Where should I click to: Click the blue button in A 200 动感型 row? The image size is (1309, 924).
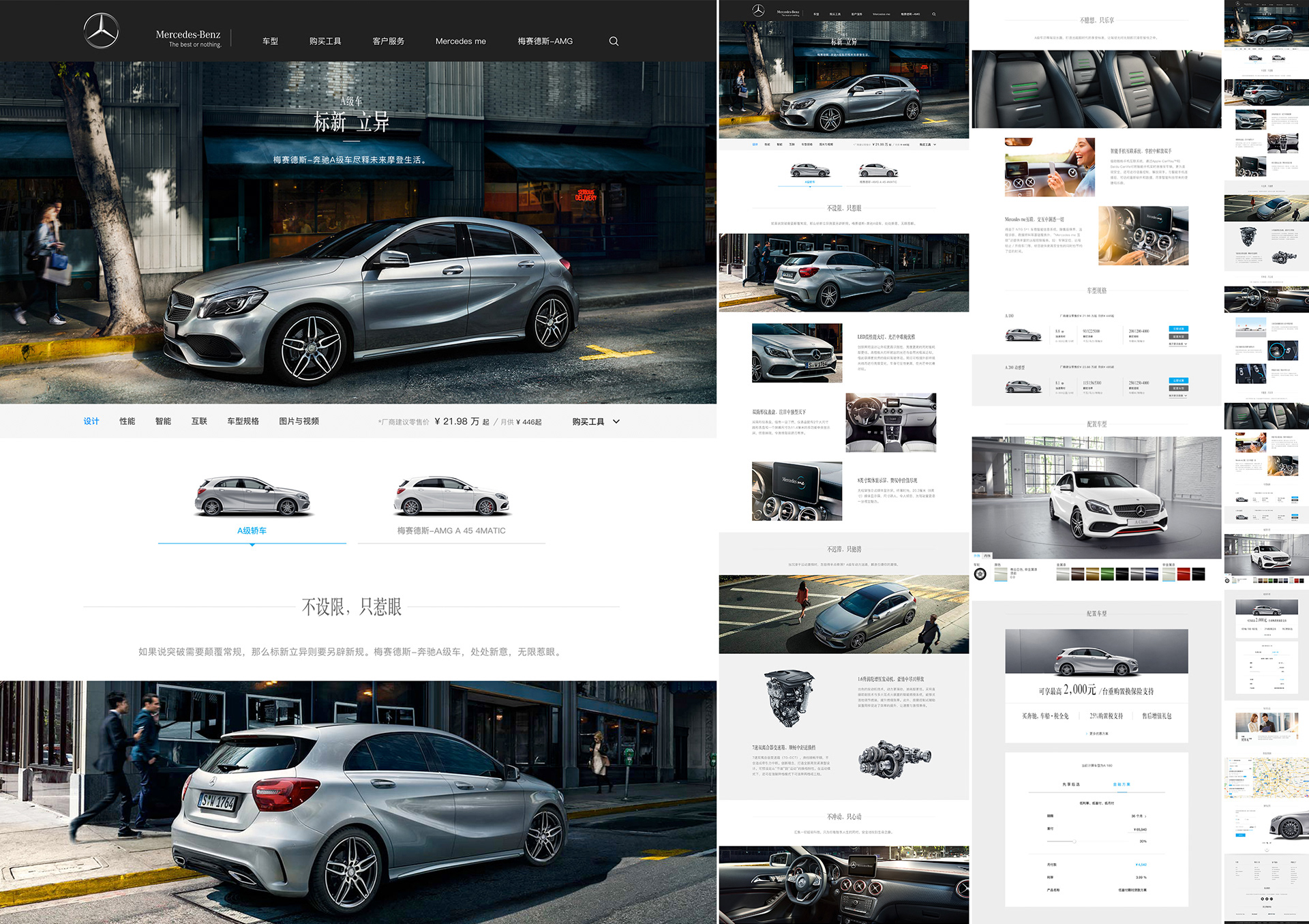(1178, 381)
